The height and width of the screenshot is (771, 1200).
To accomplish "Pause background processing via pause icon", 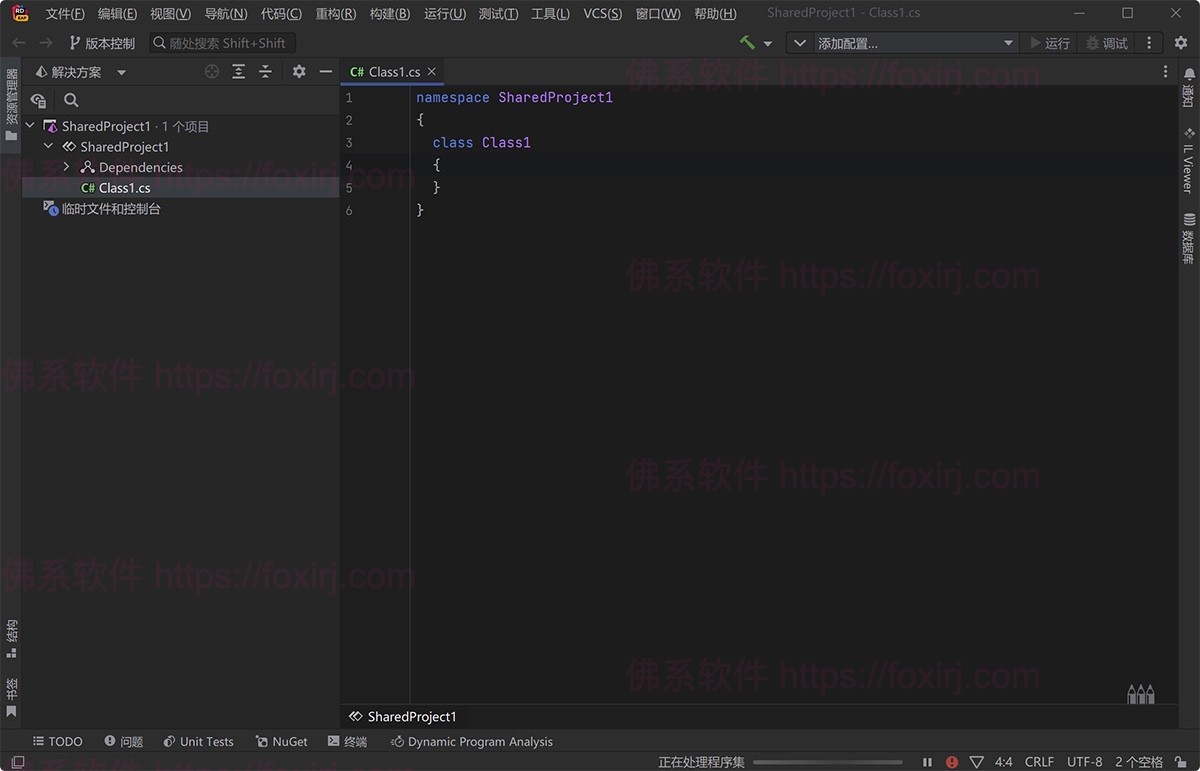I will [x=927, y=761].
